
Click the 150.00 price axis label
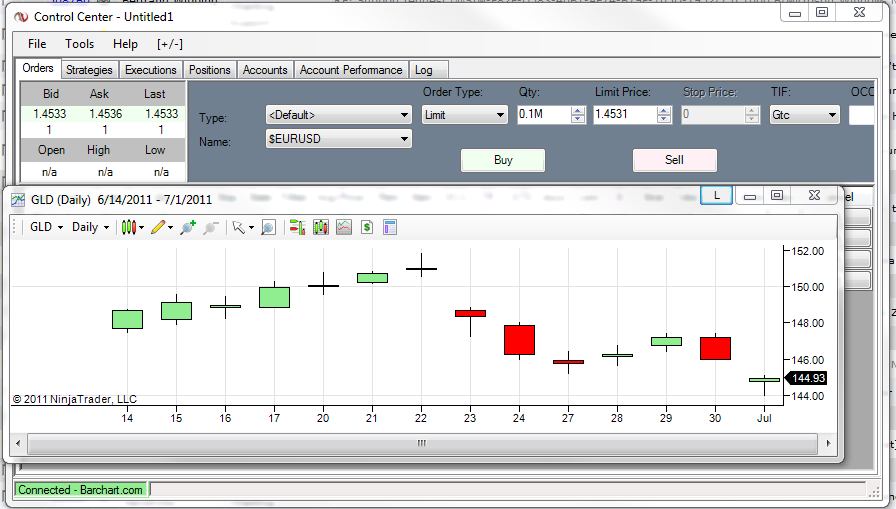807,287
